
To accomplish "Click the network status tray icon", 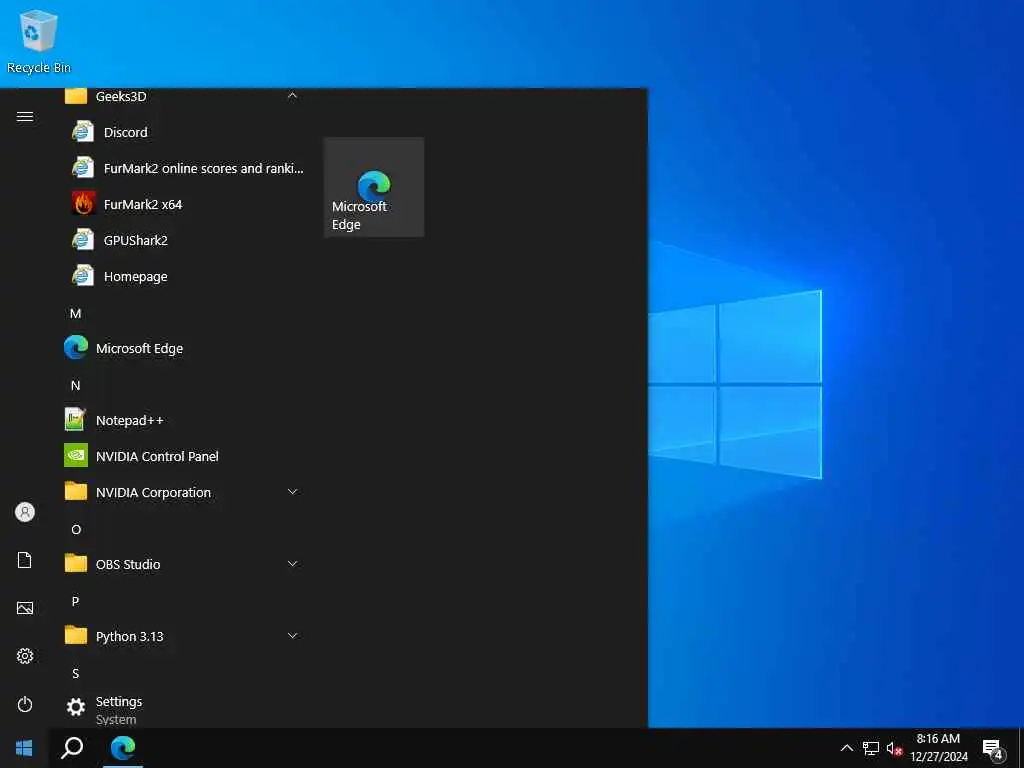I will tap(871, 748).
